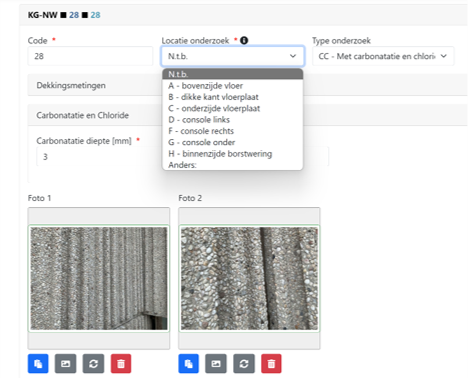Choose option F - console rechts

[233, 131]
